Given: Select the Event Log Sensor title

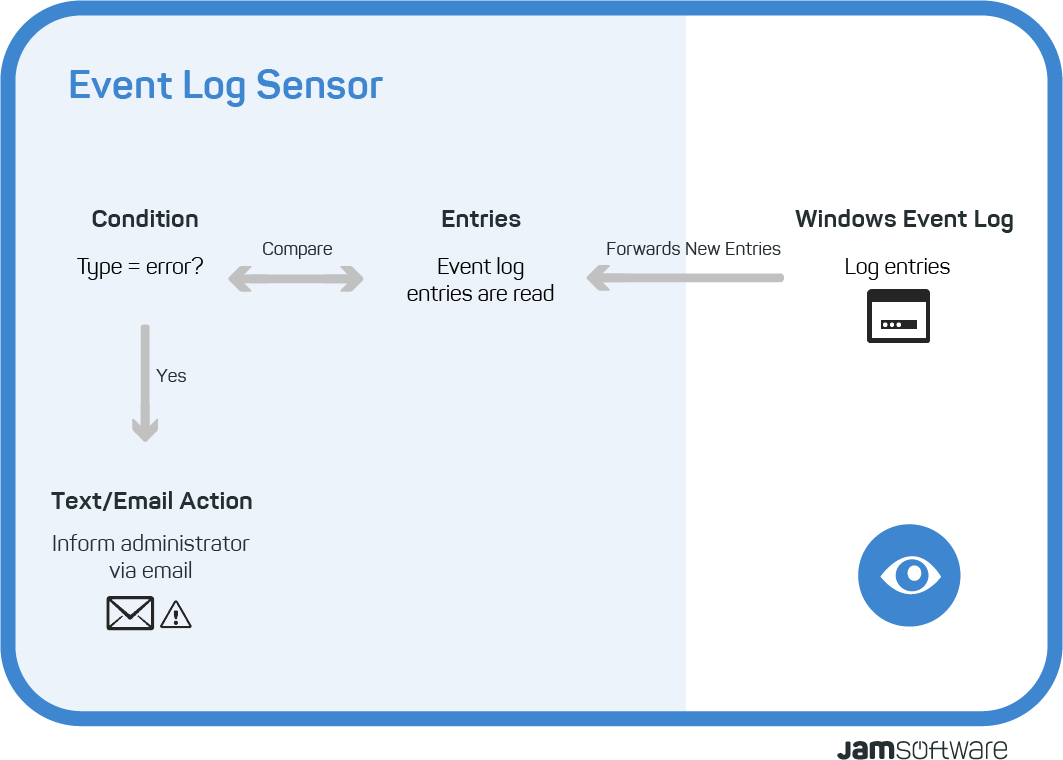Looking at the screenshot, I should coord(226,85).
